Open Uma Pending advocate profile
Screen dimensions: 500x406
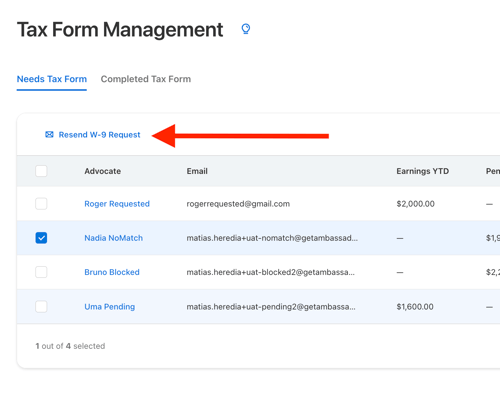109,306
